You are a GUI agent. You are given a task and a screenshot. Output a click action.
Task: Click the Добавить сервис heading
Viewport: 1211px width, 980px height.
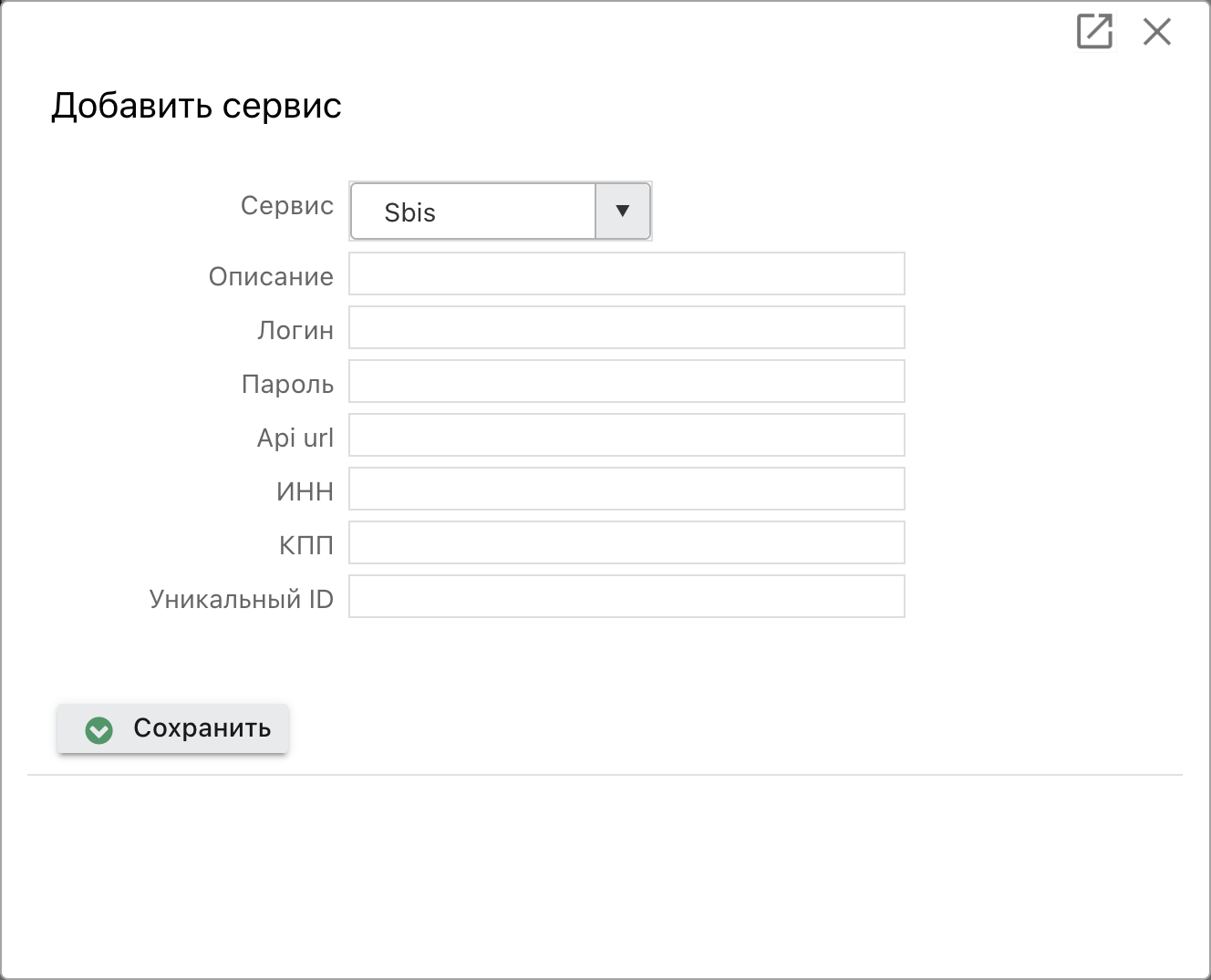pos(196,107)
